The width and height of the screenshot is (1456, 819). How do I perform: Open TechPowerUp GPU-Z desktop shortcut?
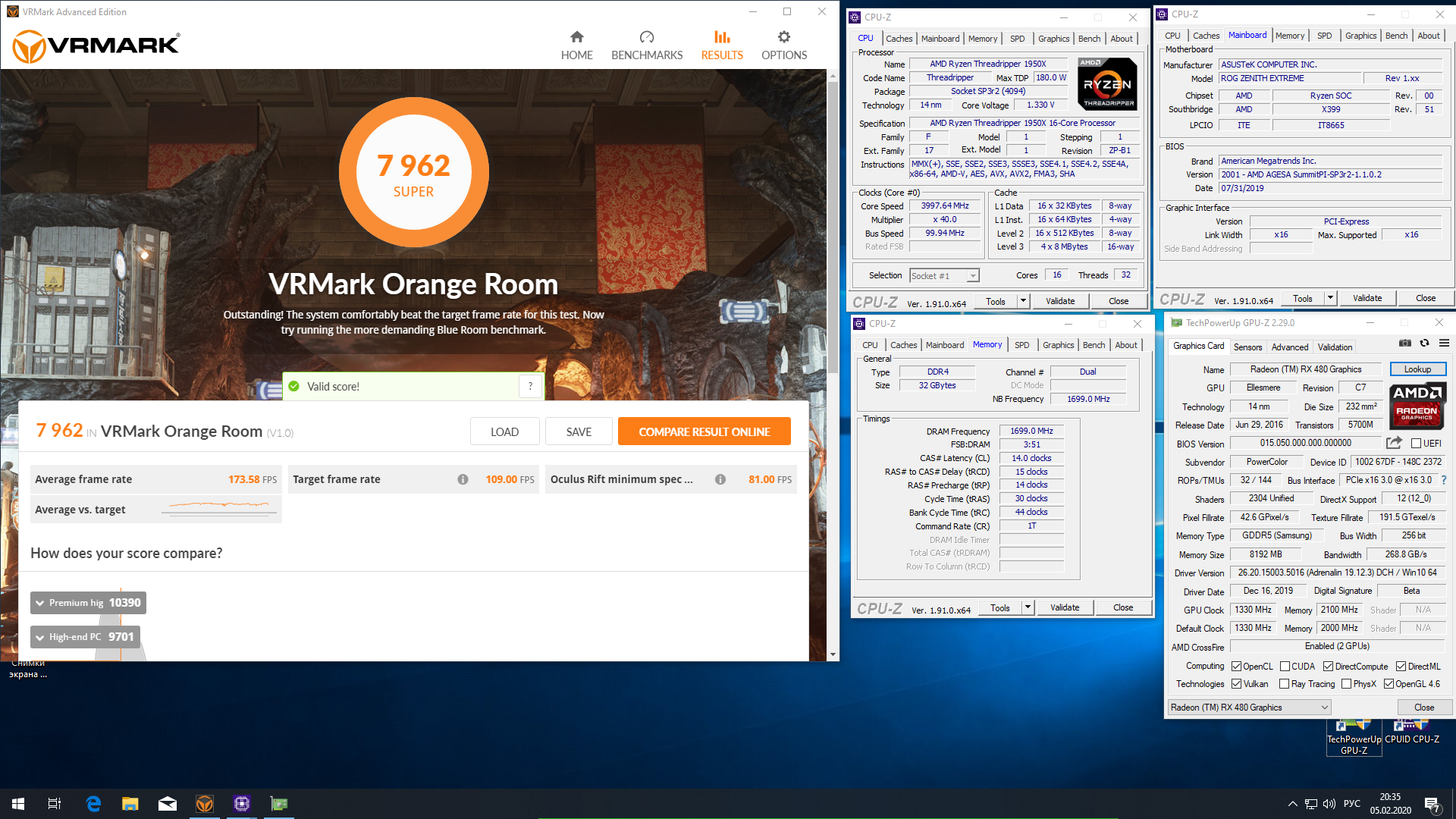[1354, 738]
